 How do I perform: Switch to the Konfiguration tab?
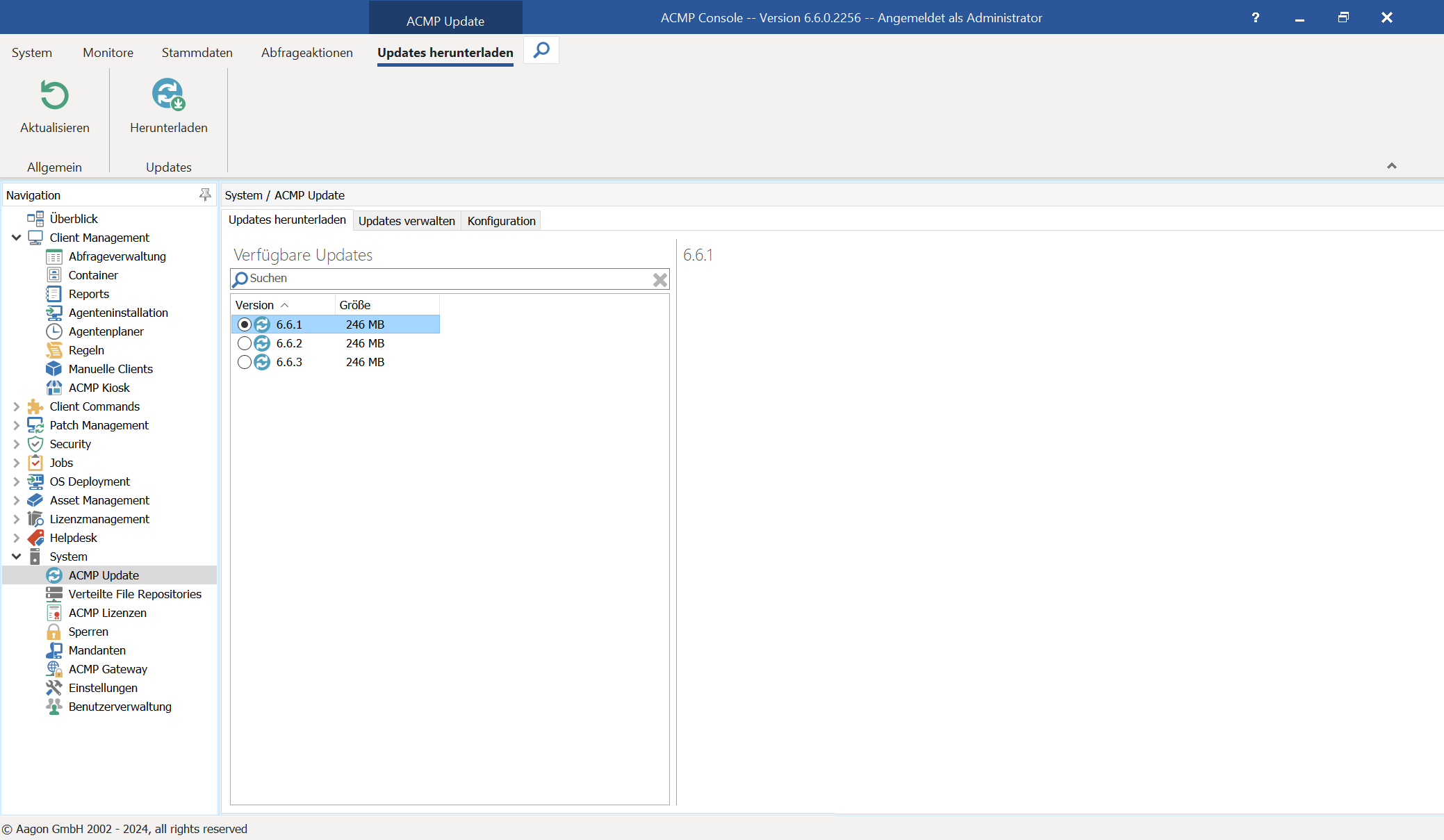(501, 220)
